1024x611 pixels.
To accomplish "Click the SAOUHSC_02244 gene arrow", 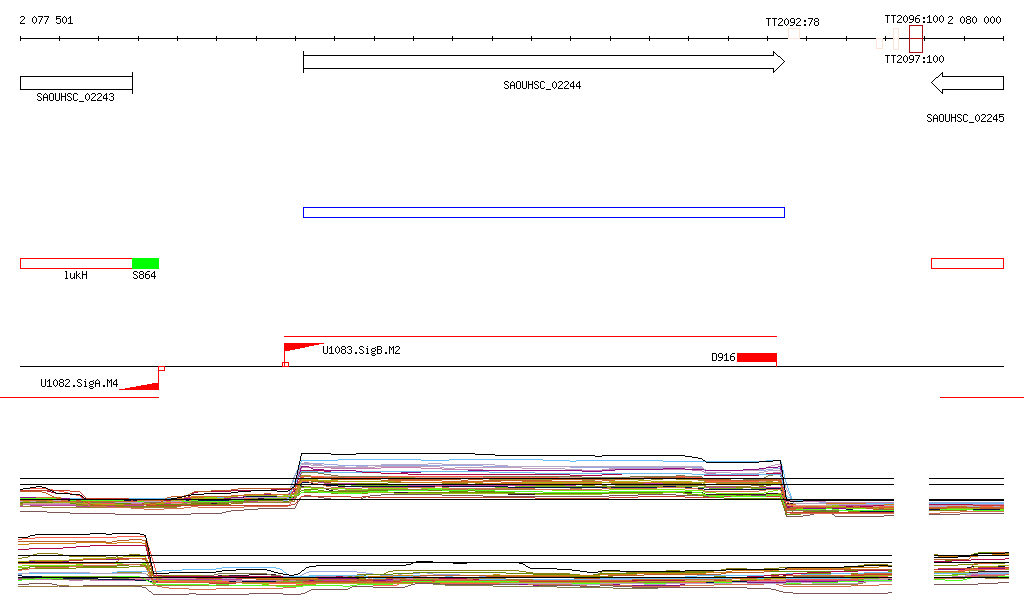I will (543, 62).
